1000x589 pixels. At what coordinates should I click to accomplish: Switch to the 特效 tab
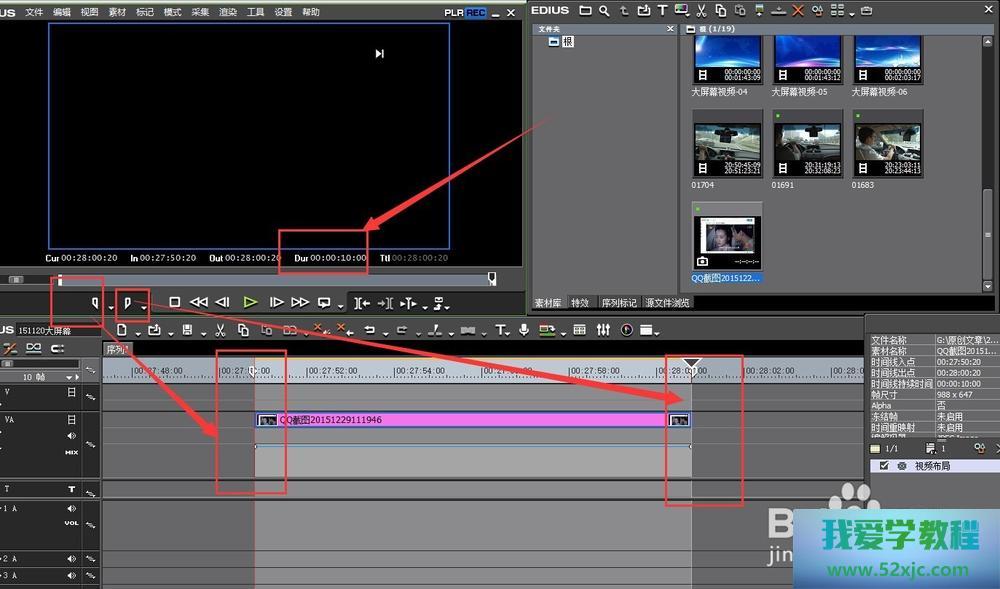(580, 302)
